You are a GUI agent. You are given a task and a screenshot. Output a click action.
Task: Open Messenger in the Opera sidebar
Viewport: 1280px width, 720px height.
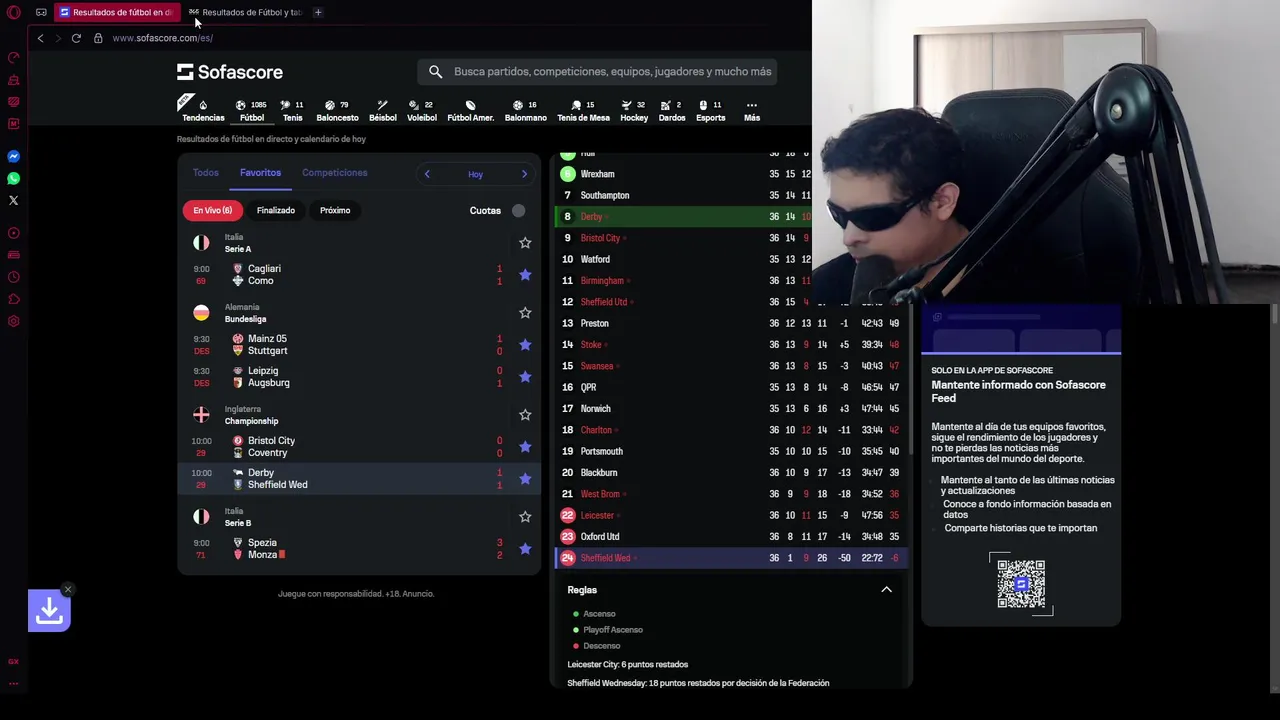tap(14, 156)
